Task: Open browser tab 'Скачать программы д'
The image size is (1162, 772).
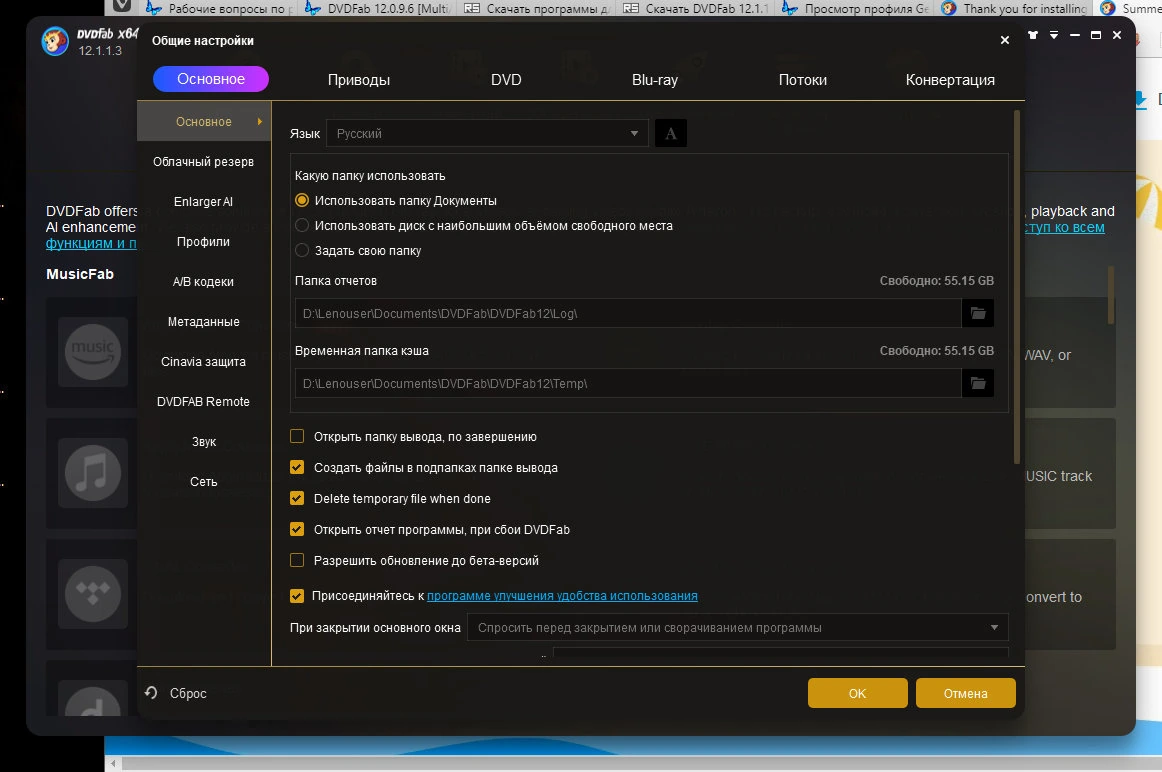Action: [537, 8]
